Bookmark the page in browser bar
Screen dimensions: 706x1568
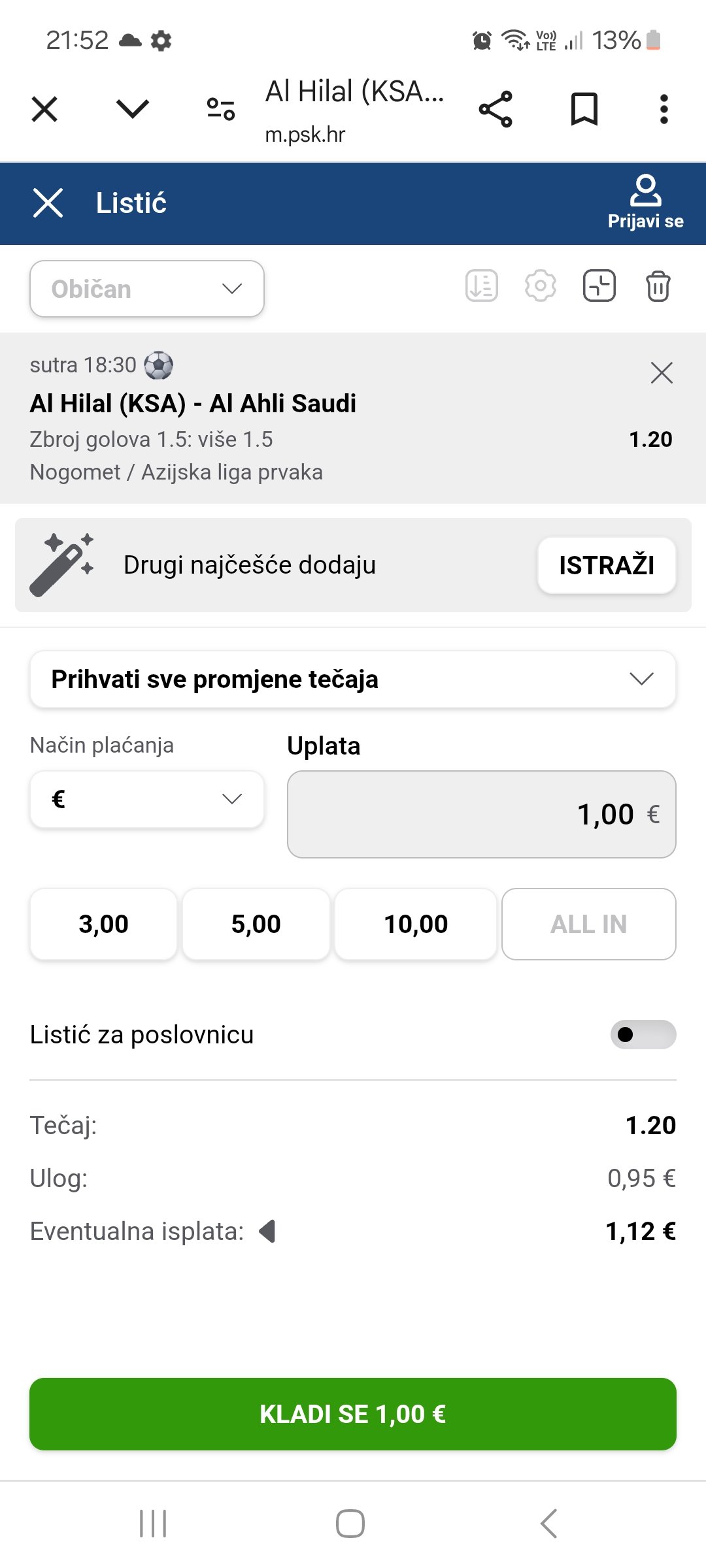[x=584, y=109]
